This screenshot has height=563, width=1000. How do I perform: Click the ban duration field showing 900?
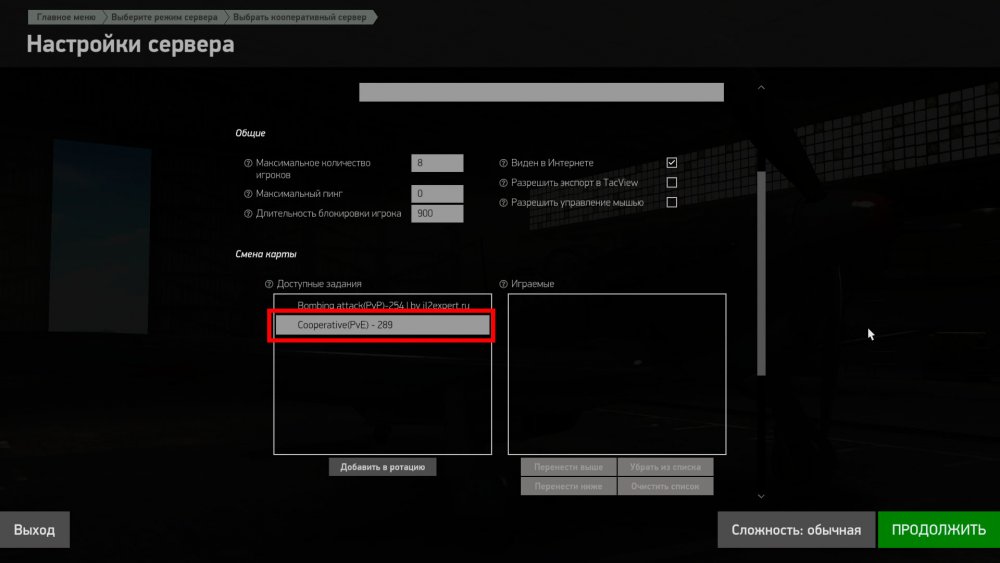pyautogui.click(x=437, y=214)
